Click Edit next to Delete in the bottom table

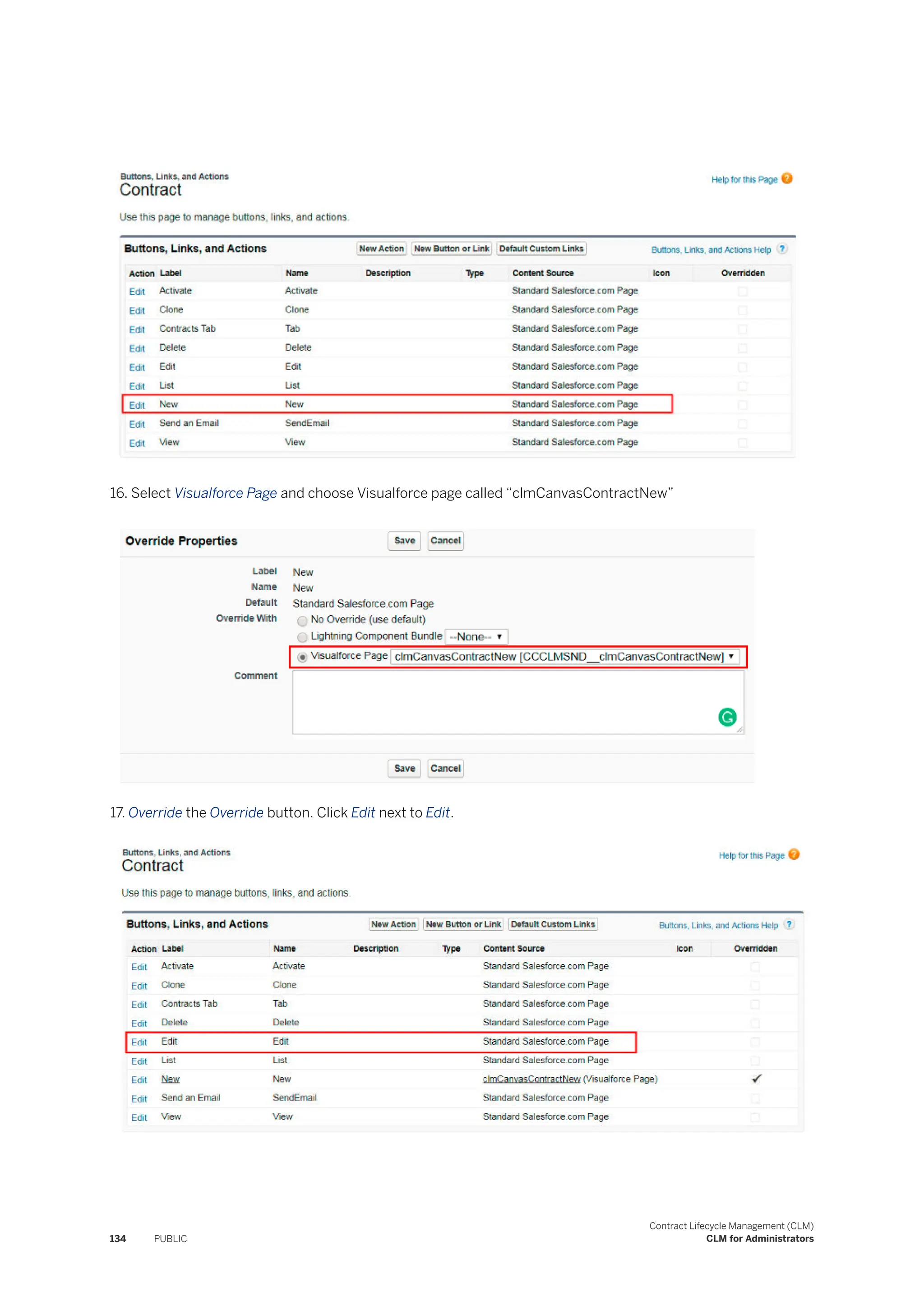pyautogui.click(x=139, y=1023)
